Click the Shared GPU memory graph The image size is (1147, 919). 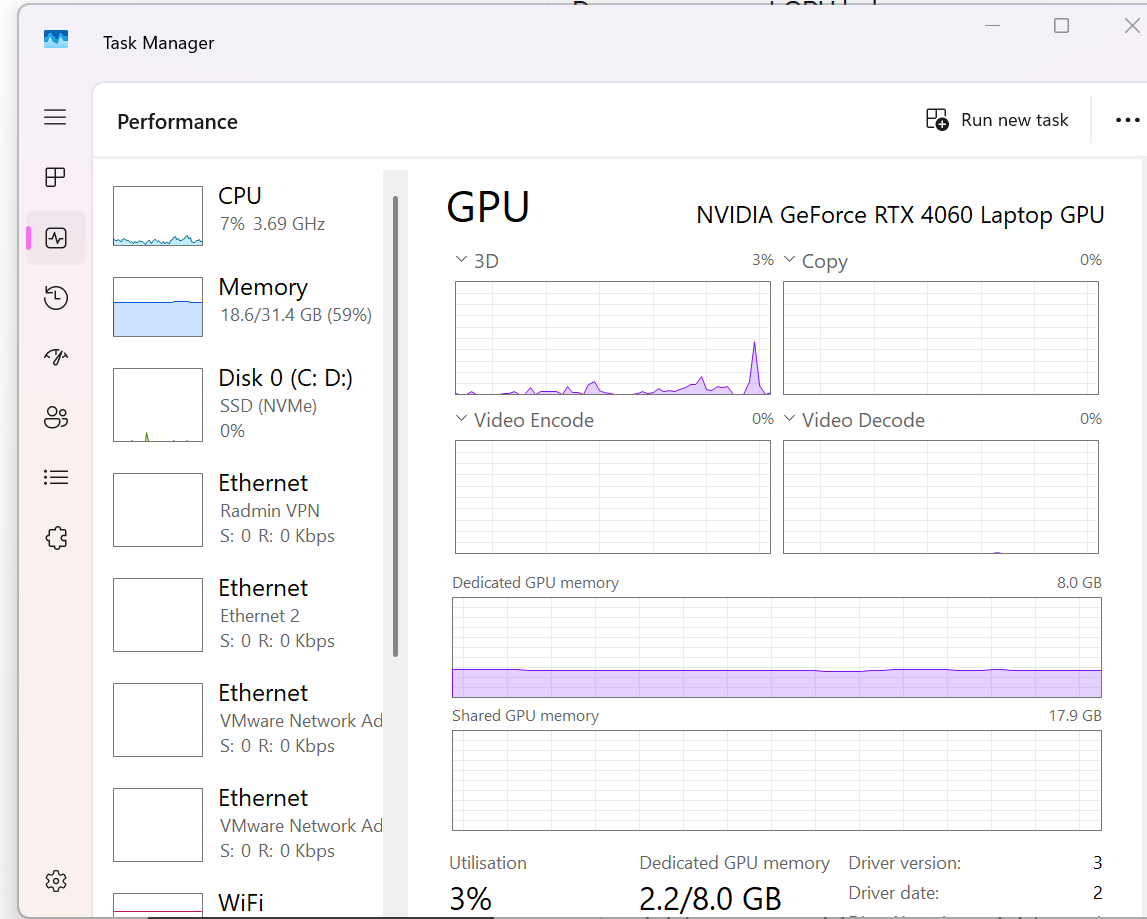pyautogui.click(x=777, y=780)
